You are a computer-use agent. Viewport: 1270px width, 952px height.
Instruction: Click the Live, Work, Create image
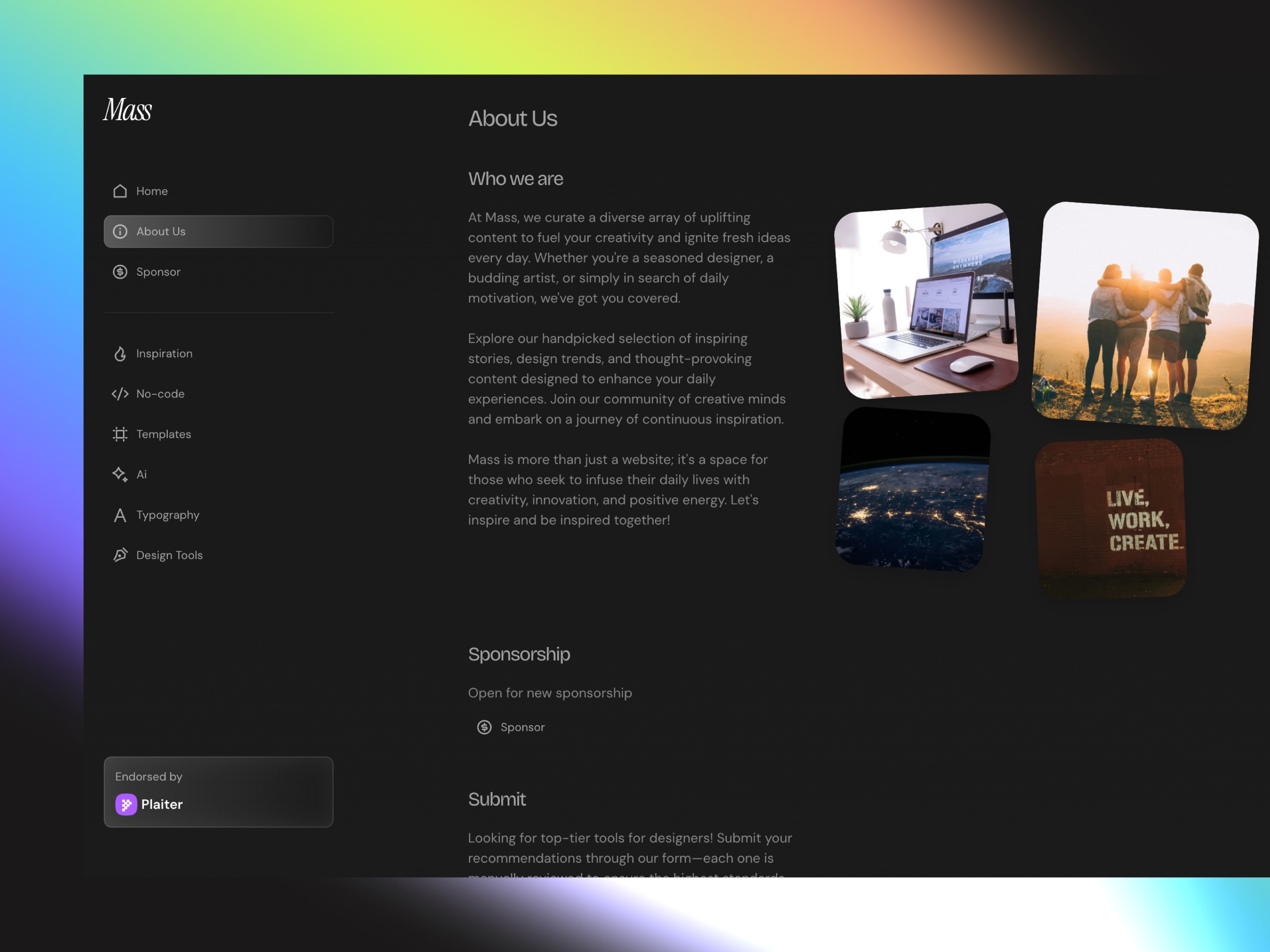(1110, 518)
